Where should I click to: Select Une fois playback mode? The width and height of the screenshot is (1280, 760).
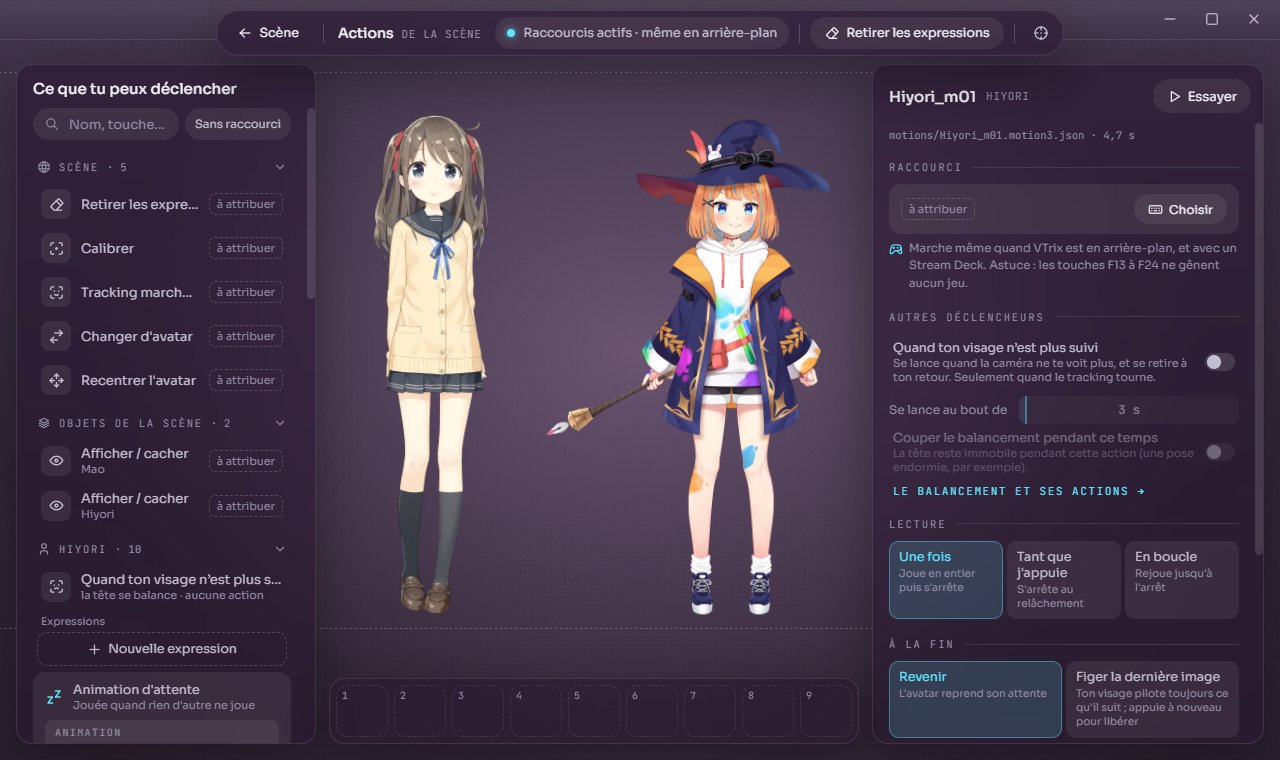tap(946, 580)
